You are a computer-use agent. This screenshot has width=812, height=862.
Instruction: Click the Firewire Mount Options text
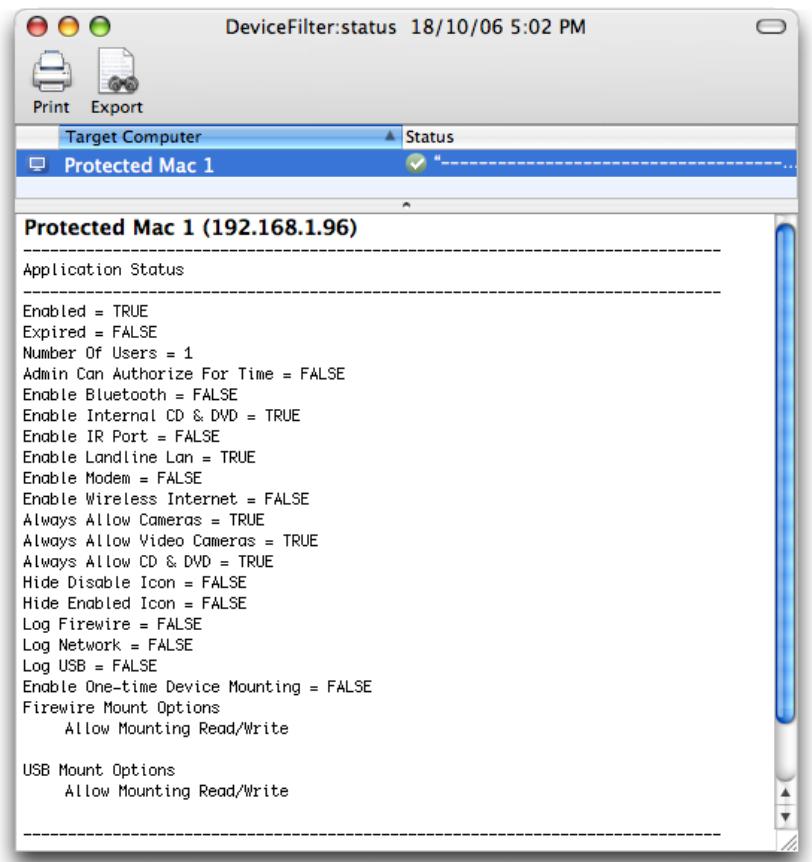(121, 708)
